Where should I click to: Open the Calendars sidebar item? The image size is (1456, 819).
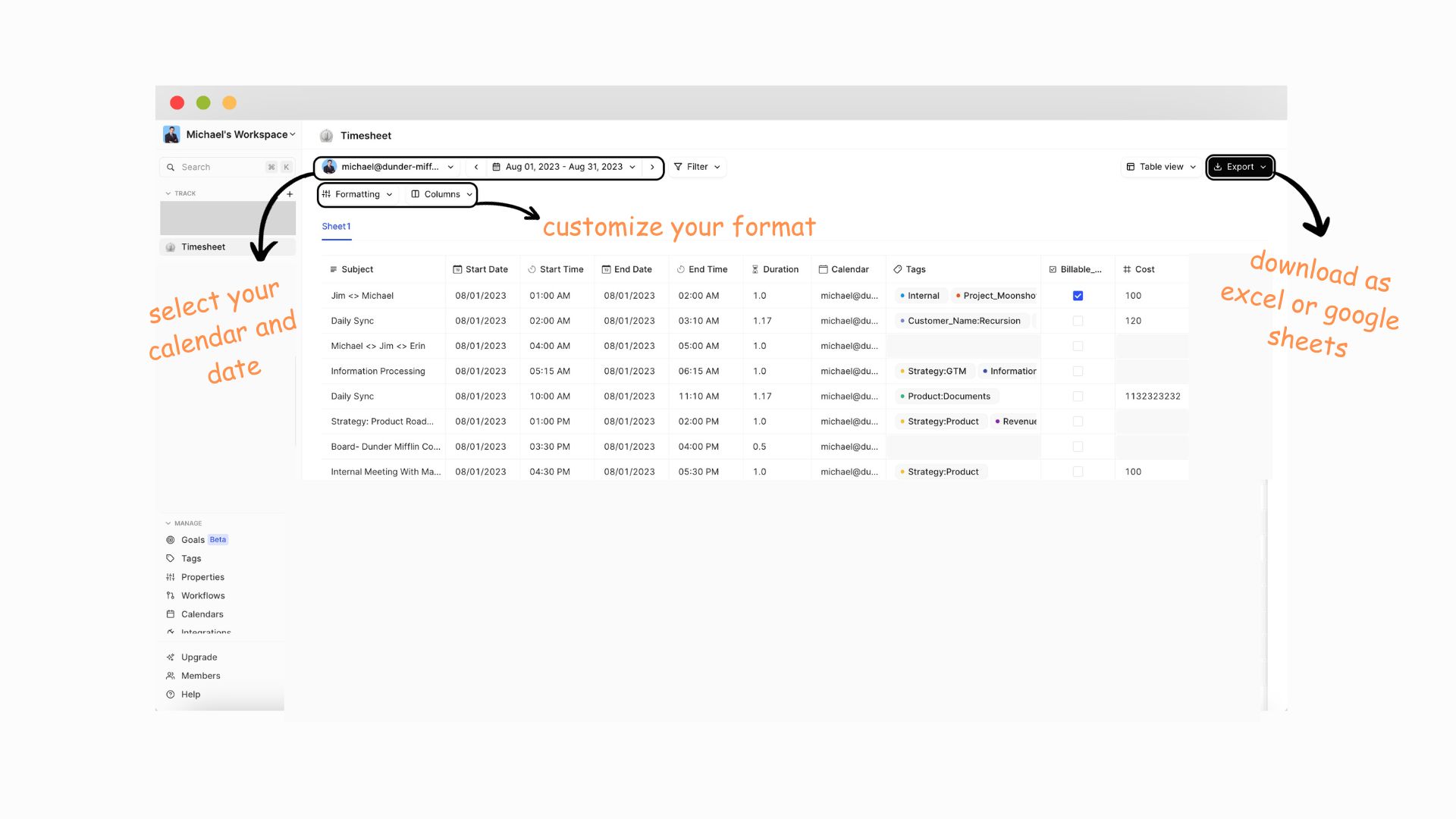coord(202,614)
